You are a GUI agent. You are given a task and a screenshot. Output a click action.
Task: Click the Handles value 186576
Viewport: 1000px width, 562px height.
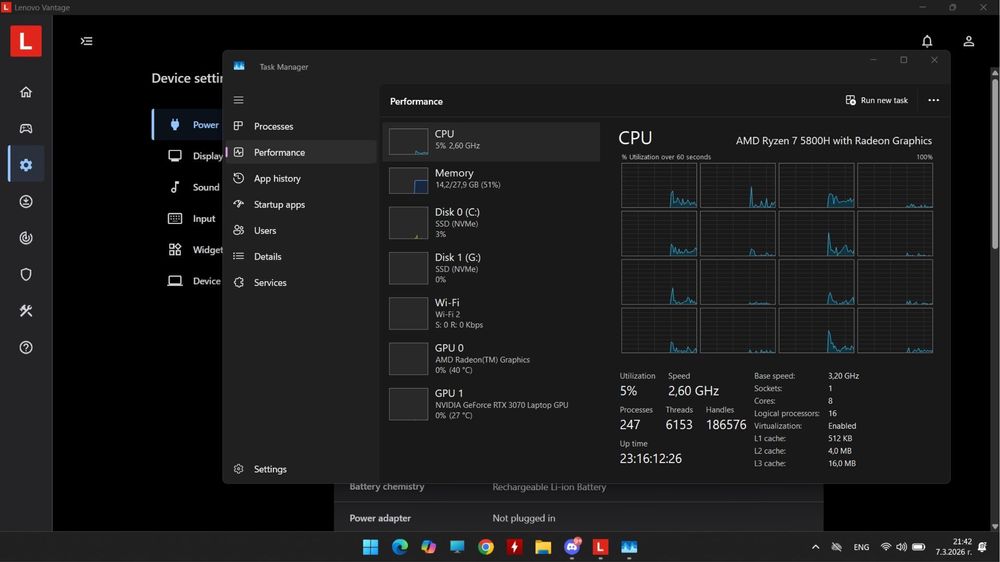tap(726, 425)
